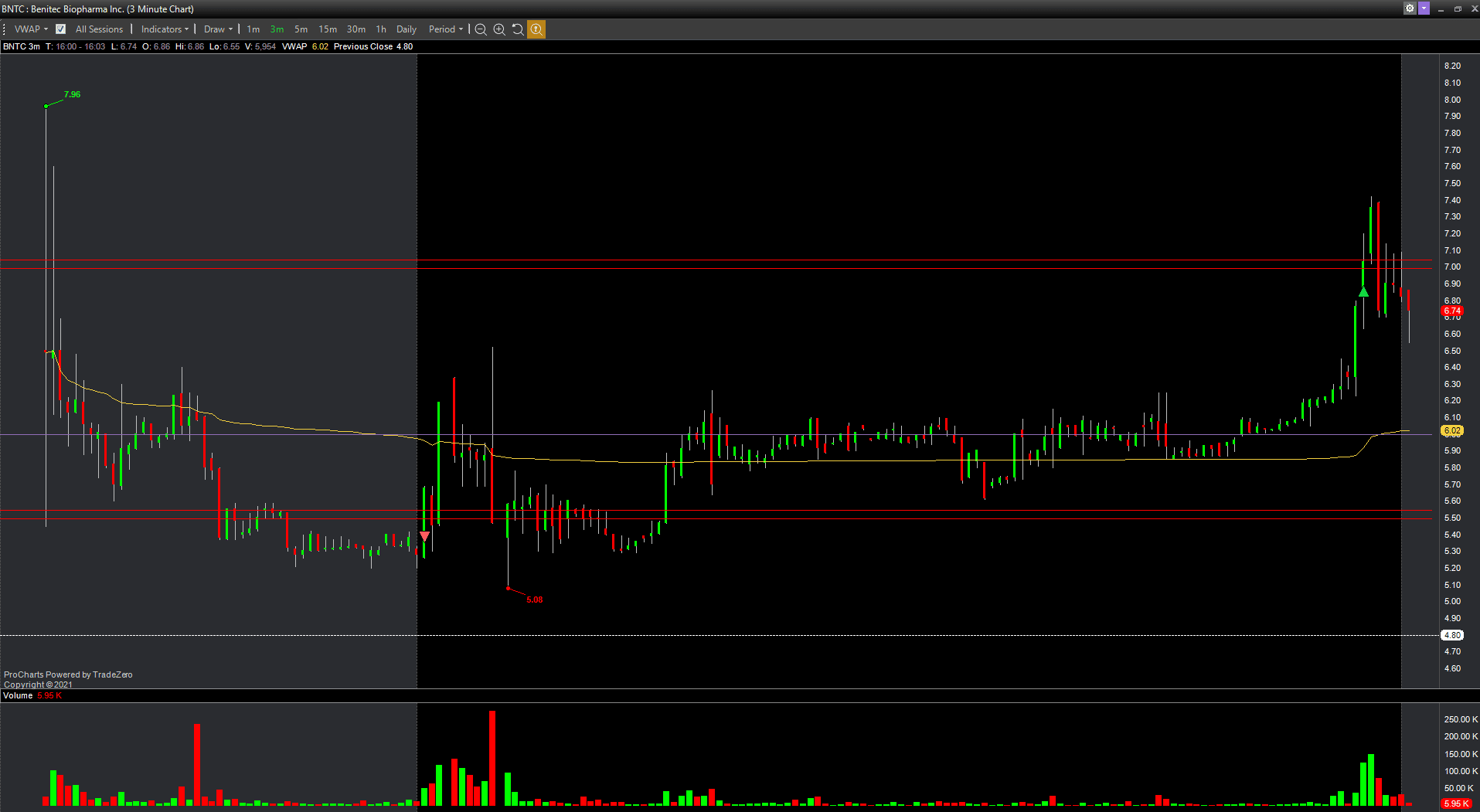Click the Volume panel label
Viewport: 1480px width, 812px height.
18,695
